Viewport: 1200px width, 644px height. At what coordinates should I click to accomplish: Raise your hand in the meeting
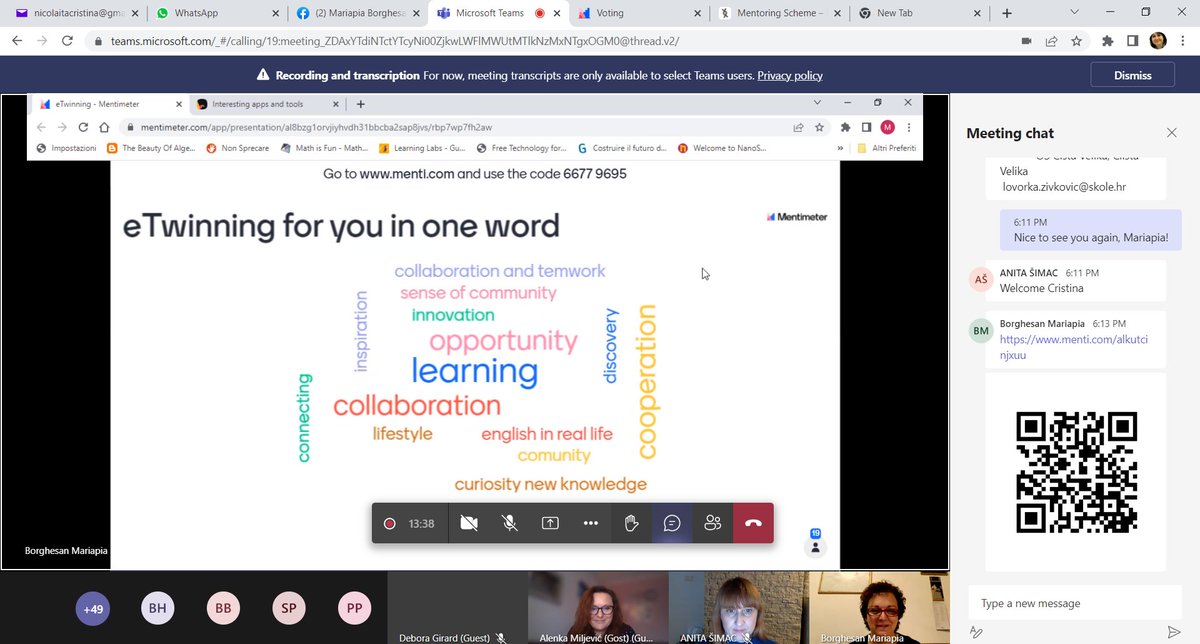coord(631,522)
